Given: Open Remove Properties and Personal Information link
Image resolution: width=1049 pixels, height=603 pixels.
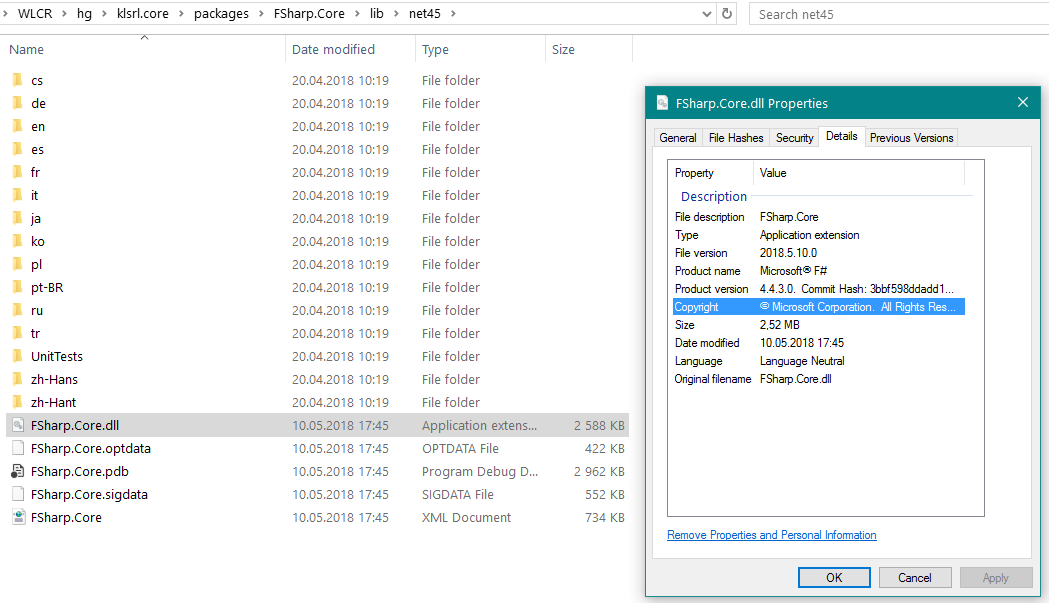Looking at the screenshot, I should (771, 535).
